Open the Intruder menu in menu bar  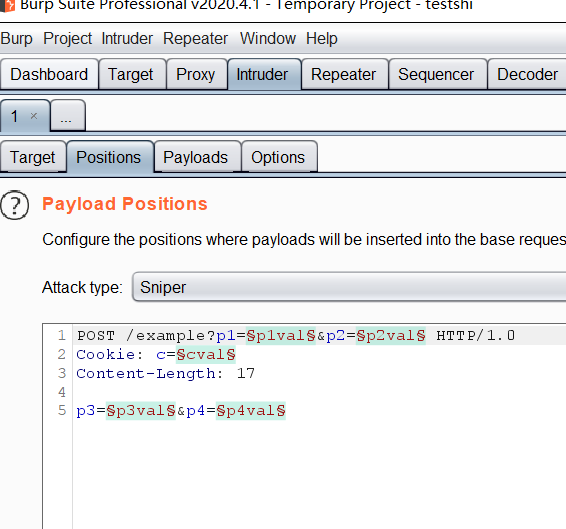(x=127, y=38)
